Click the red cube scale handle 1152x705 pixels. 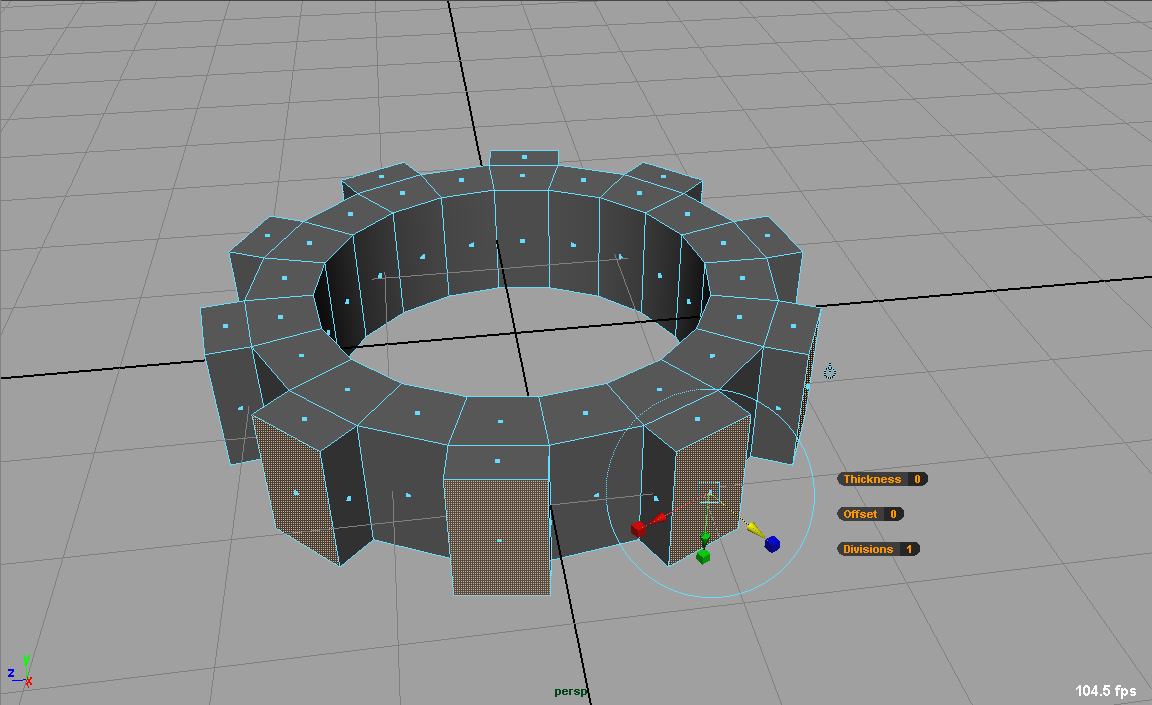click(638, 528)
